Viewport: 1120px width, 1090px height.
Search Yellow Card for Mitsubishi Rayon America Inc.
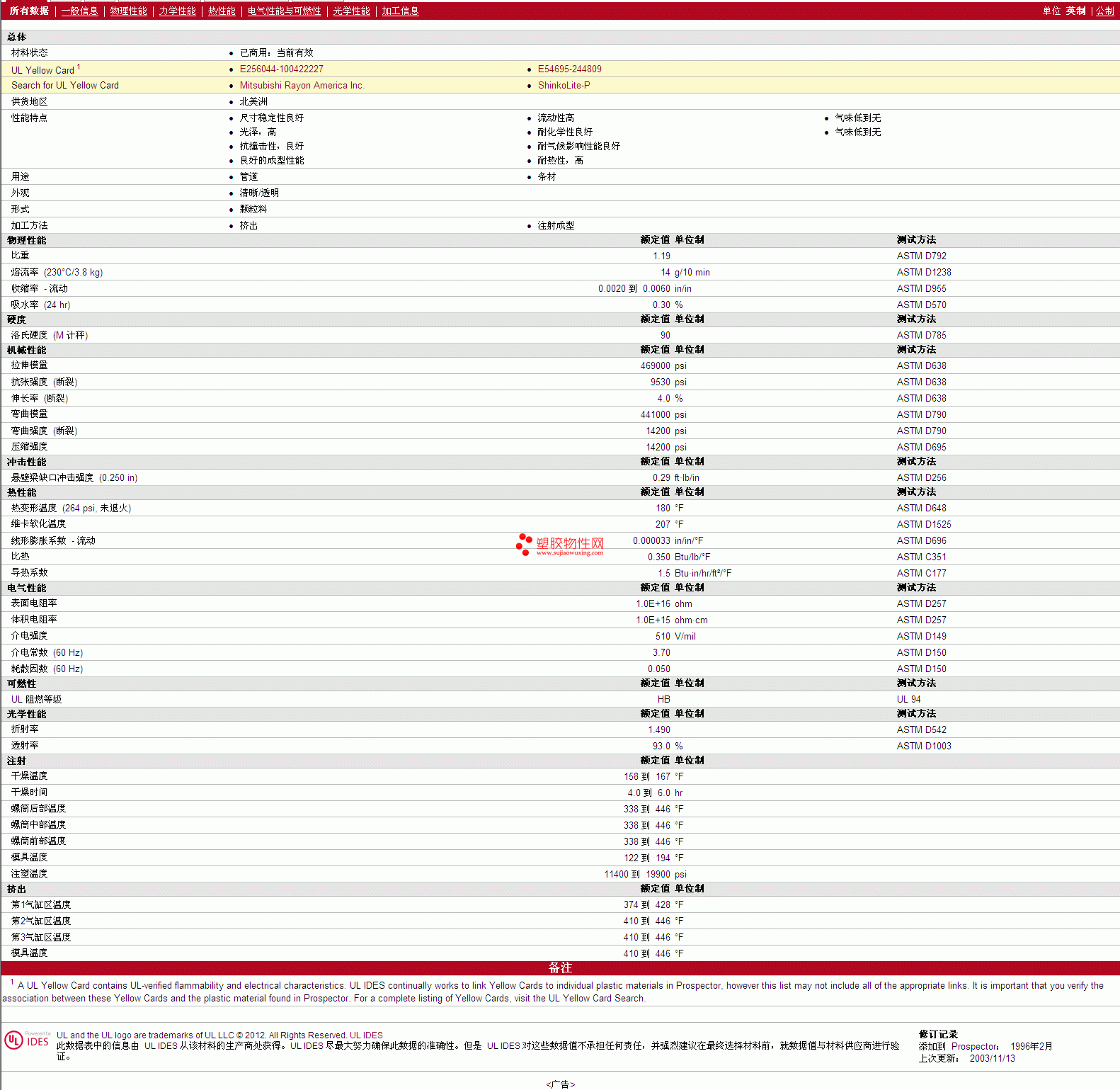[x=302, y=86]
